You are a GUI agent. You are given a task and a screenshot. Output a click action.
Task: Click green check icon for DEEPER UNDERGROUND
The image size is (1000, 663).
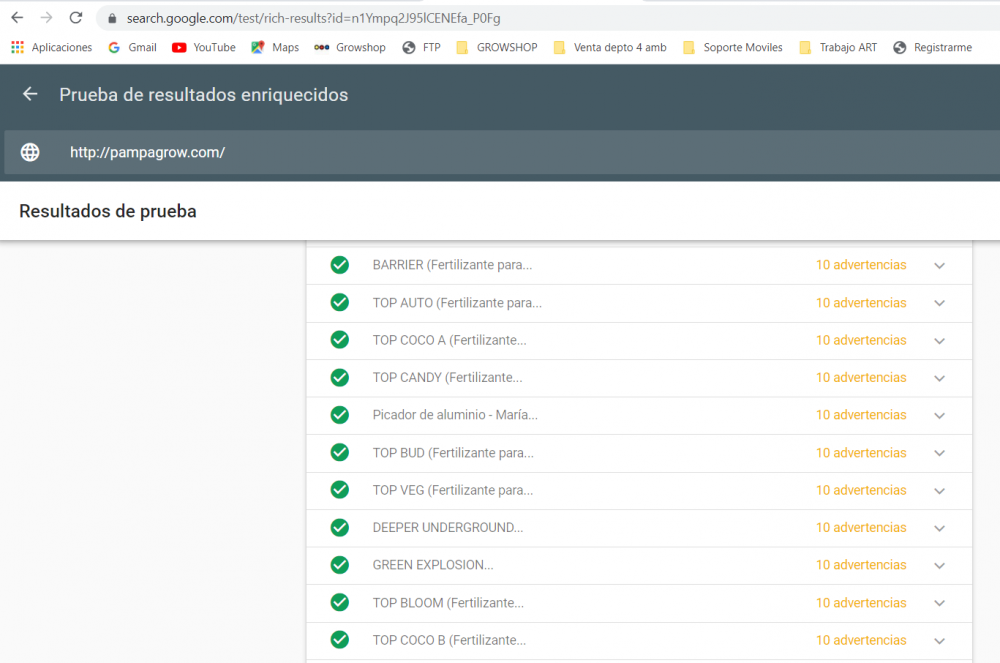[x=340, y=527]
